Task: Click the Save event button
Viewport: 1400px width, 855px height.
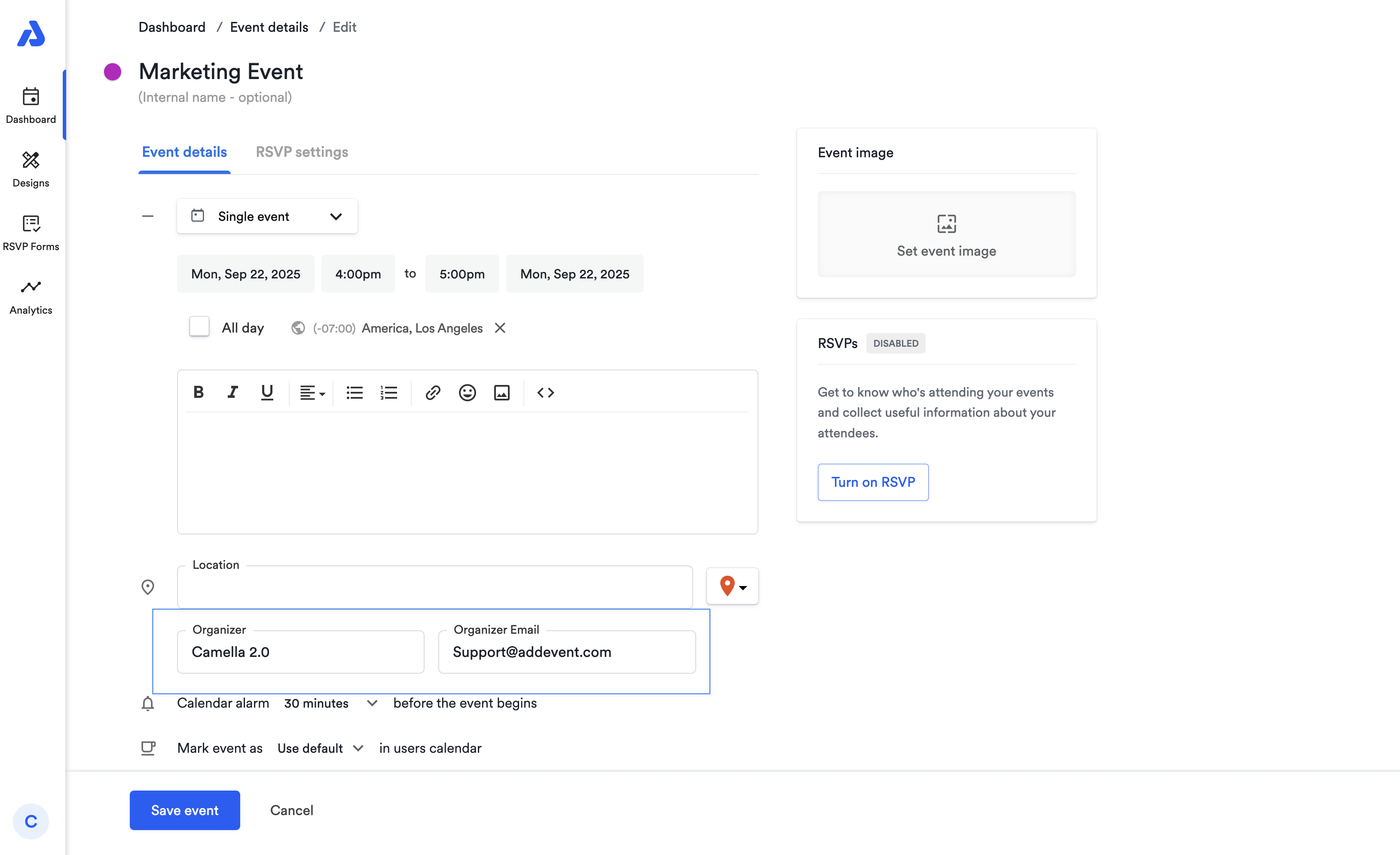Action: 185,810
